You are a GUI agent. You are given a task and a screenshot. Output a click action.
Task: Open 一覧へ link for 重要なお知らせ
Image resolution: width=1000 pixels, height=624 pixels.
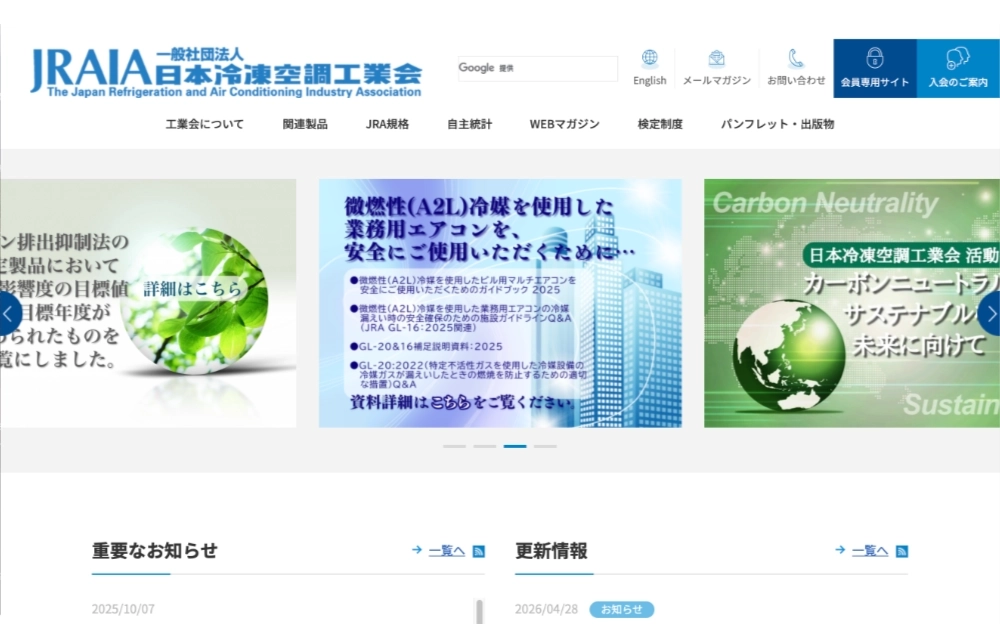tap(446, 551)
